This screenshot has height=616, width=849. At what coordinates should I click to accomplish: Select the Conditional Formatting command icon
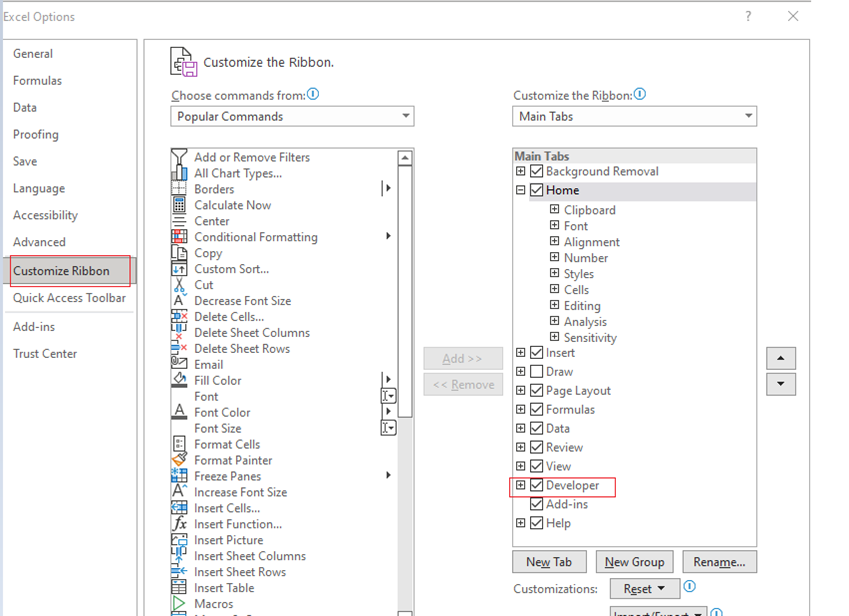click(181, 237)
